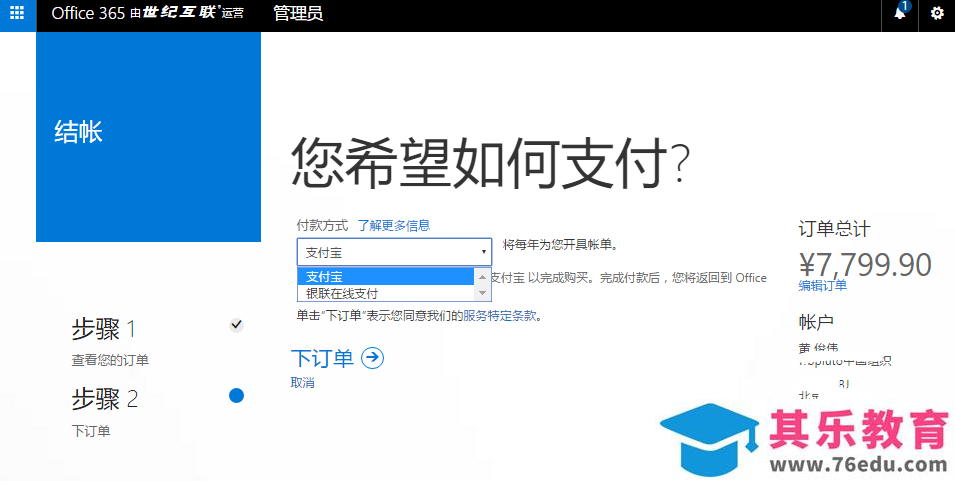Click the blue dot indicator for 步骤 2
Viewport: 955px width, 481px height.
point(236,396)
